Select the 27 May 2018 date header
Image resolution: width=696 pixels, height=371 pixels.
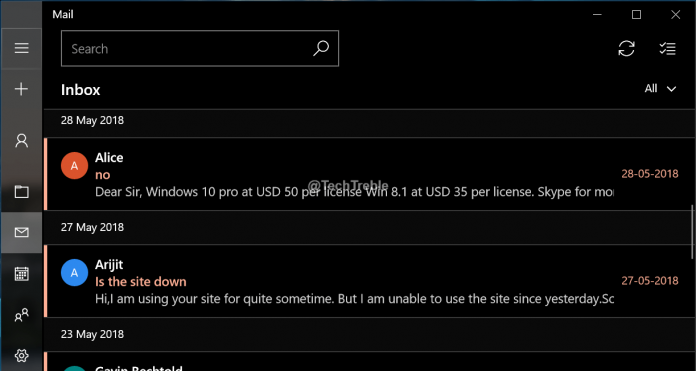click(x=369, y=227)
